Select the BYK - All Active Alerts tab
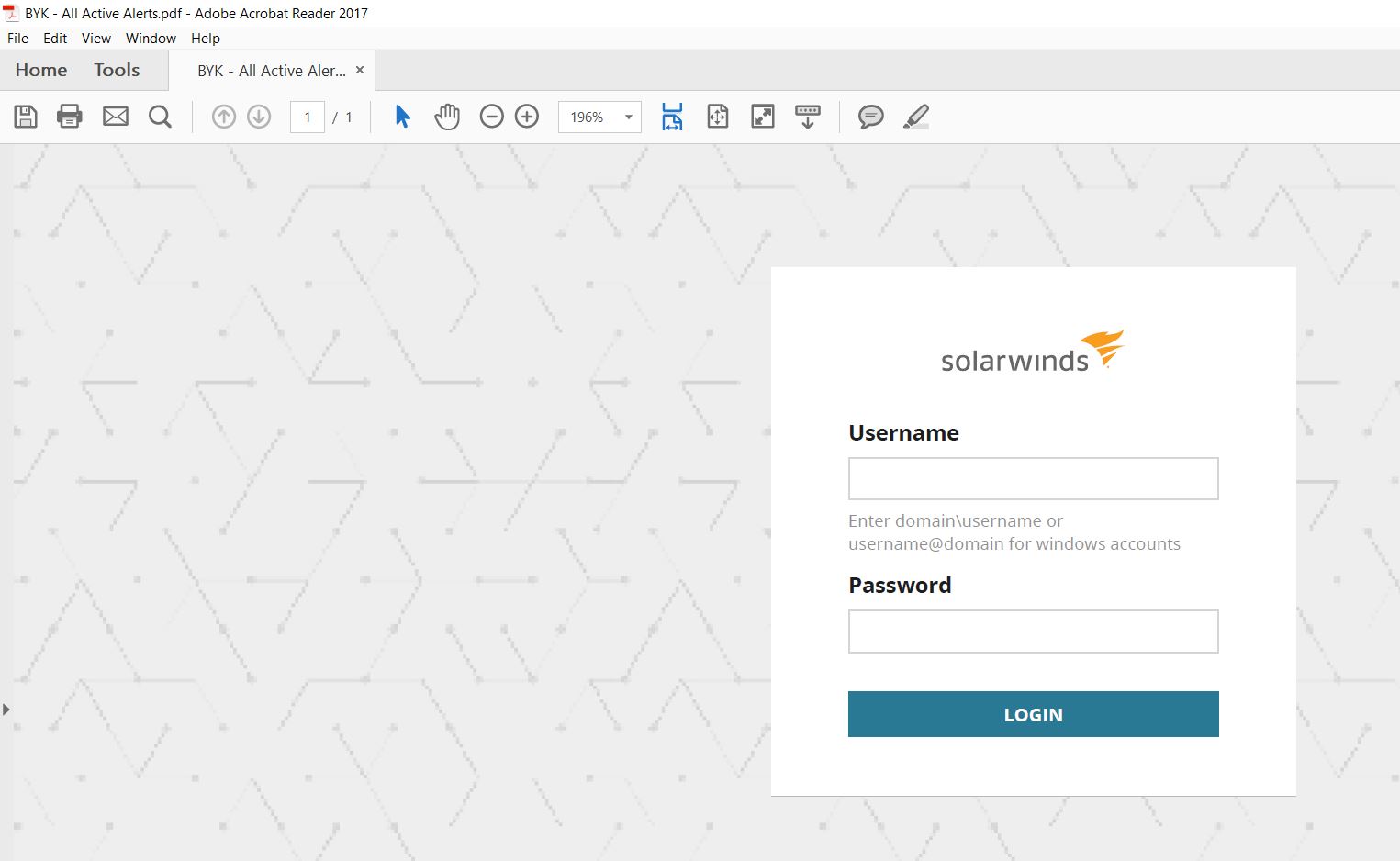1400x861 pixels. (x=272, y=71)
